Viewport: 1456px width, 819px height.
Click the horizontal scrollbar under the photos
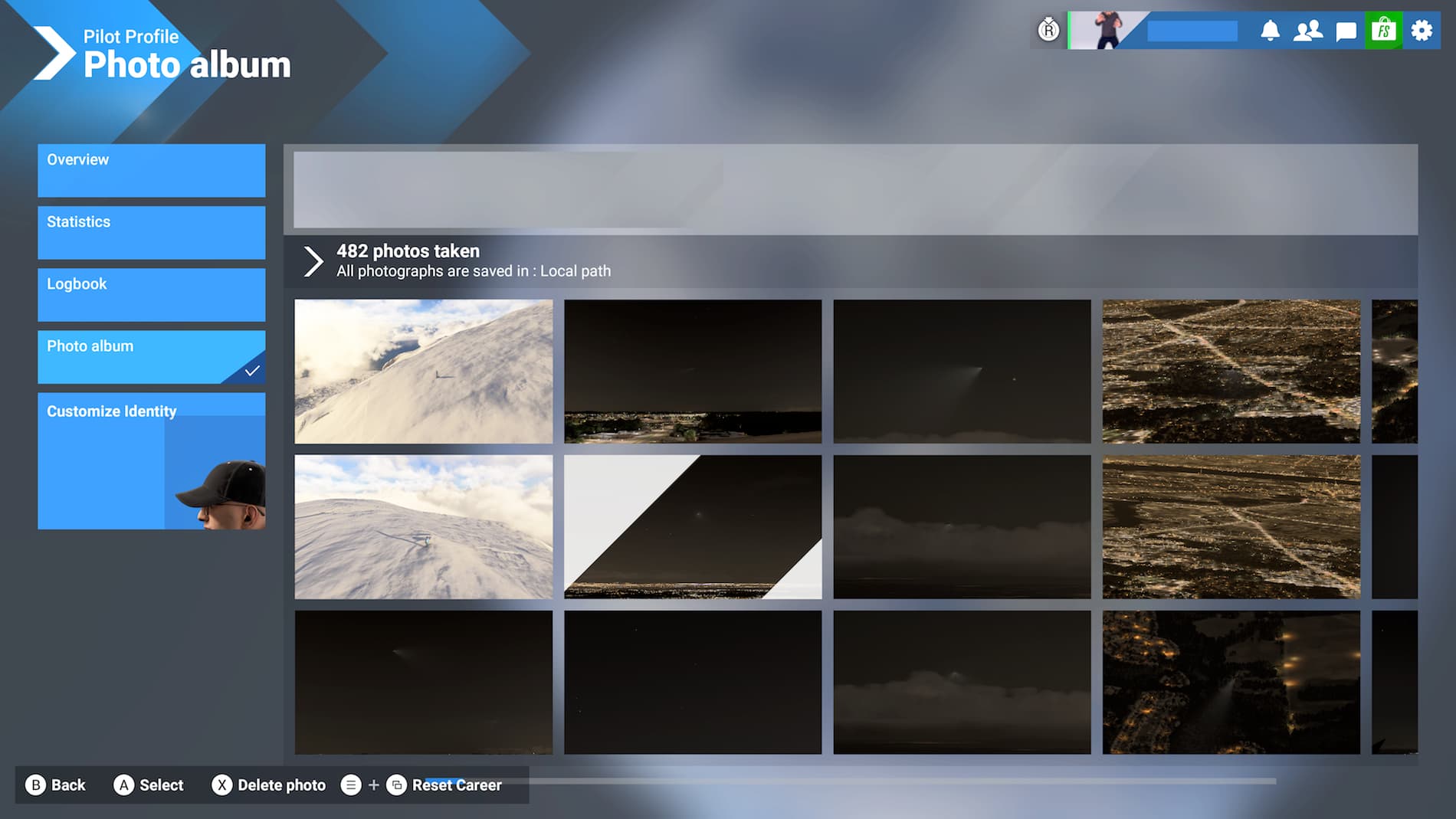[x=843, y=781]
